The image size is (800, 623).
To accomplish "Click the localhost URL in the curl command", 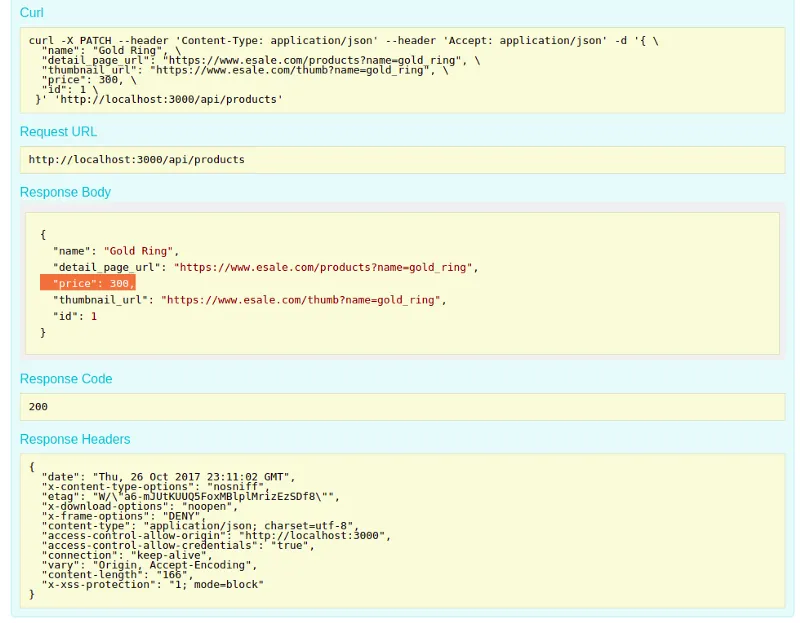I will pos(168,99).
